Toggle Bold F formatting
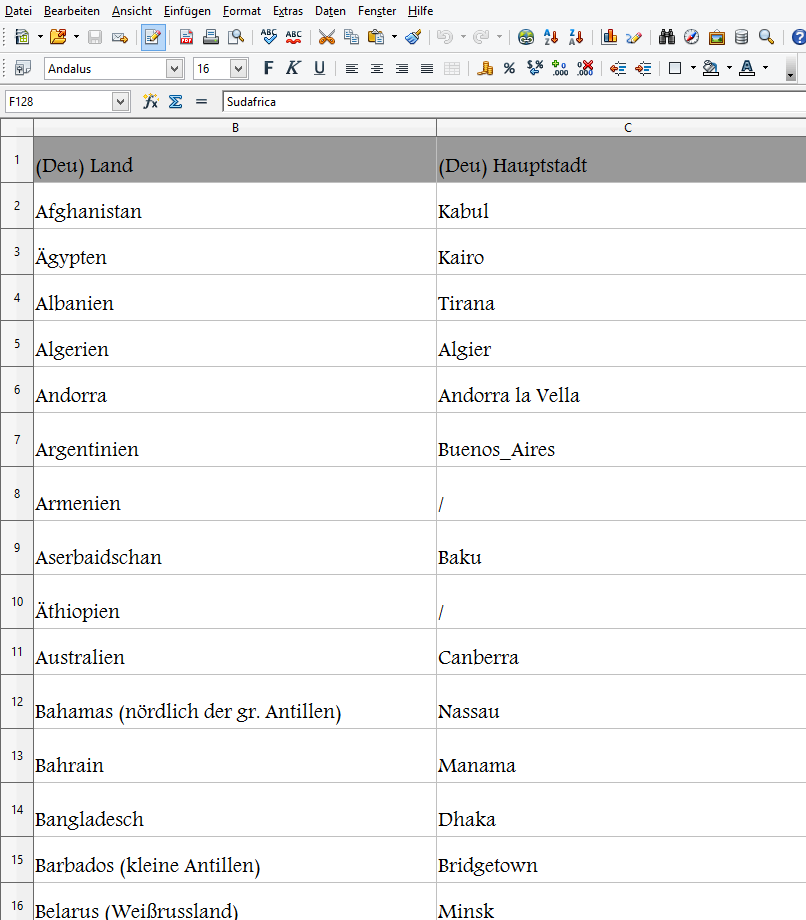 (268, 68)
